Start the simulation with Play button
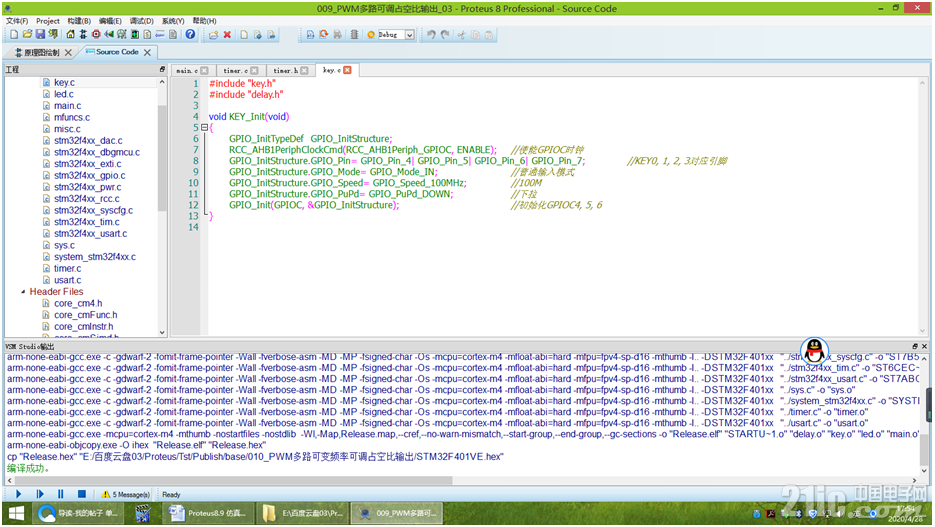Screen dimensions: 935x527 click(18, 494)
